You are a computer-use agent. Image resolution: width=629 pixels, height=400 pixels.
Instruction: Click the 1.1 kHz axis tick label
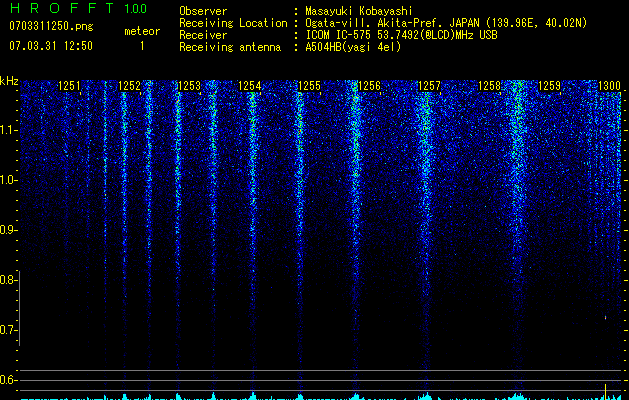(7, 130)
